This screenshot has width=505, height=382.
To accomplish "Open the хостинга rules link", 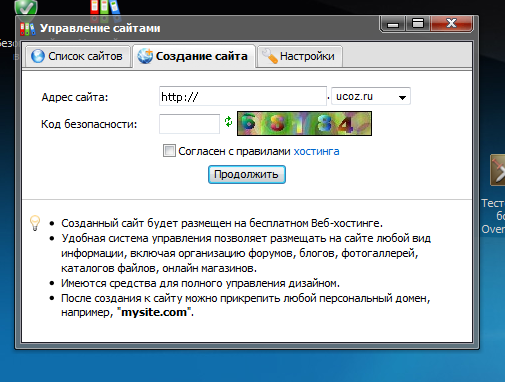I will (x=316, y=151).
